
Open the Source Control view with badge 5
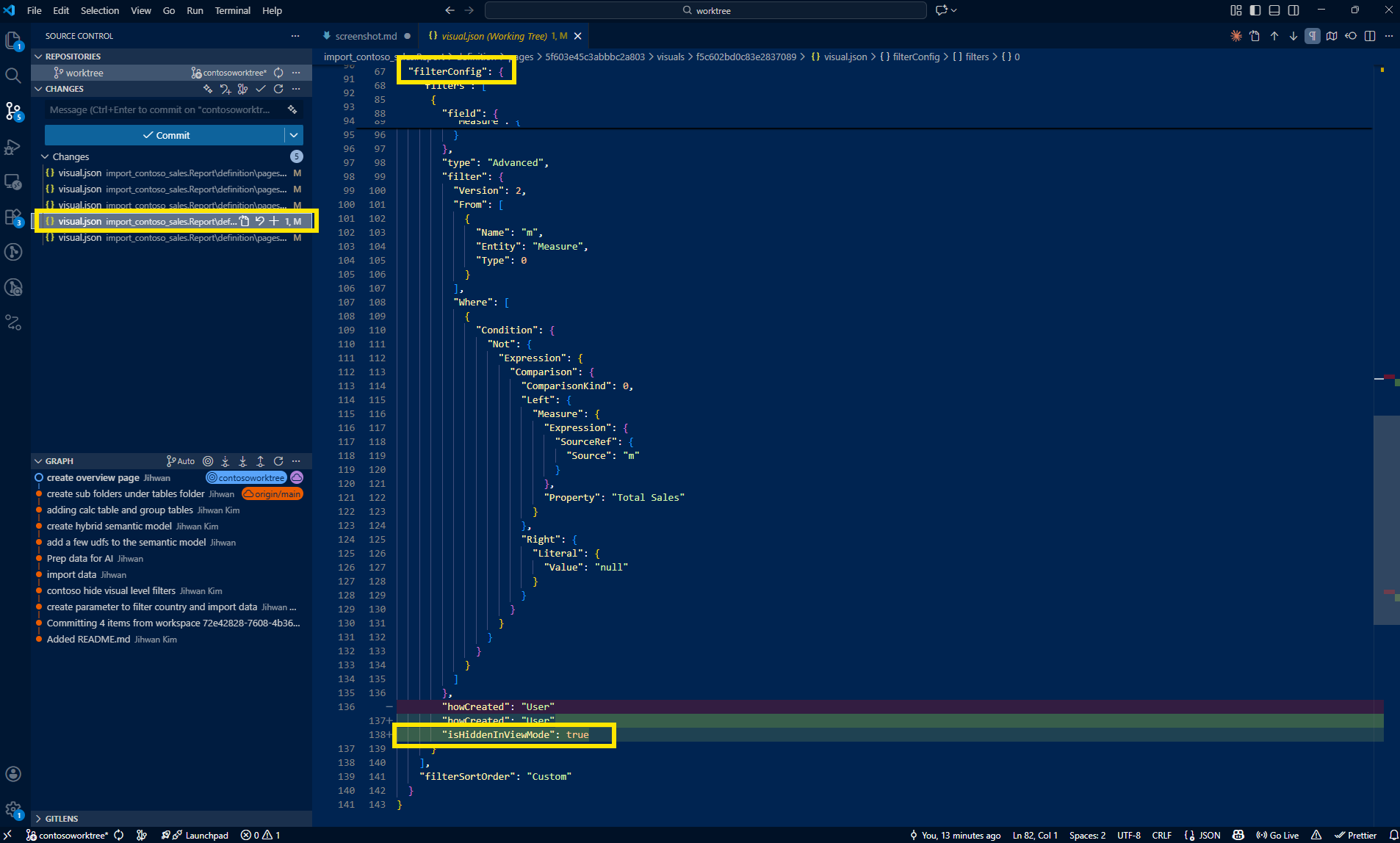[13, 111]
